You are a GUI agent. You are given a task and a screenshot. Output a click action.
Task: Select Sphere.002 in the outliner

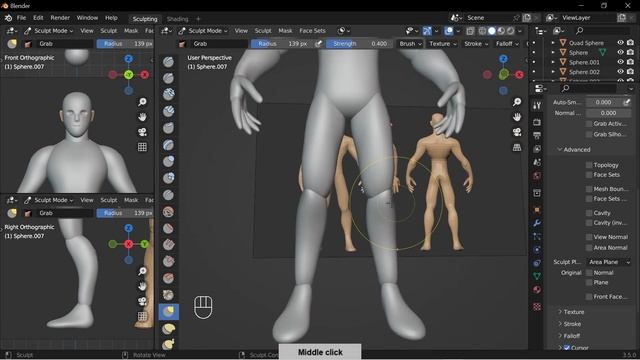coord(584,72)
